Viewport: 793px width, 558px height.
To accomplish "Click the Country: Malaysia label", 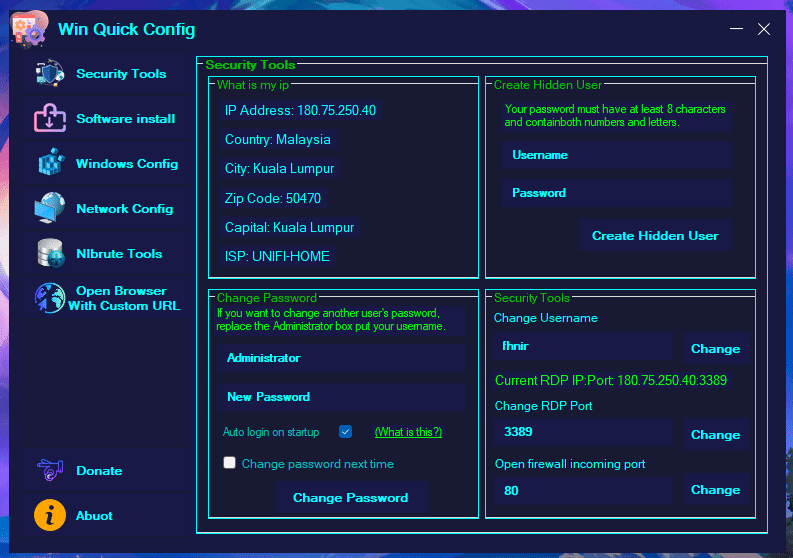I will coord(278,140).
